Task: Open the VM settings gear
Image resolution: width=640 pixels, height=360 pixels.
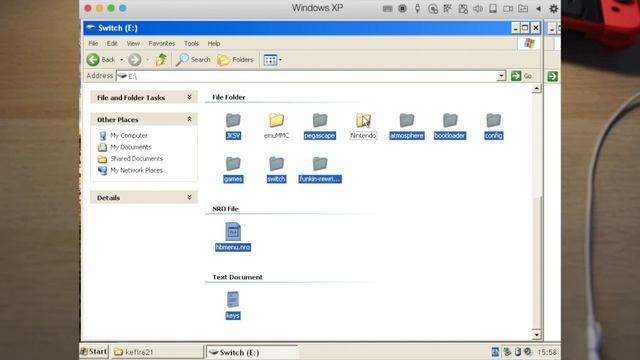Action: coord(553,9)
